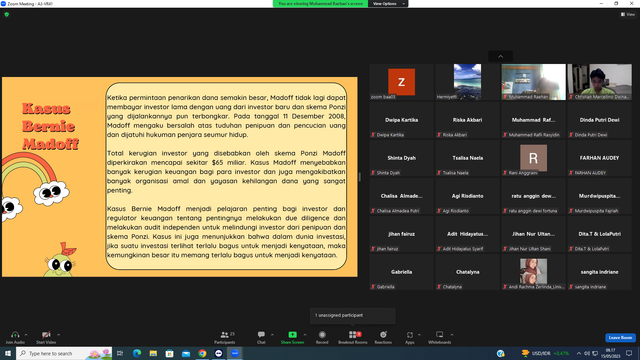The width and height of the screenshot is (640, 360).
Task: Select Christian Marcellino's video tile
Action: coord(600,82)
